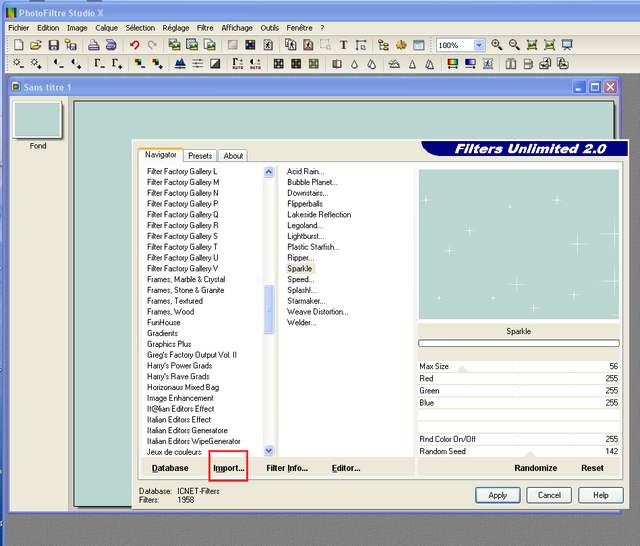640x546 pixels.
Task: Select Frames, Marble & Crystal category
Action: 186,279
